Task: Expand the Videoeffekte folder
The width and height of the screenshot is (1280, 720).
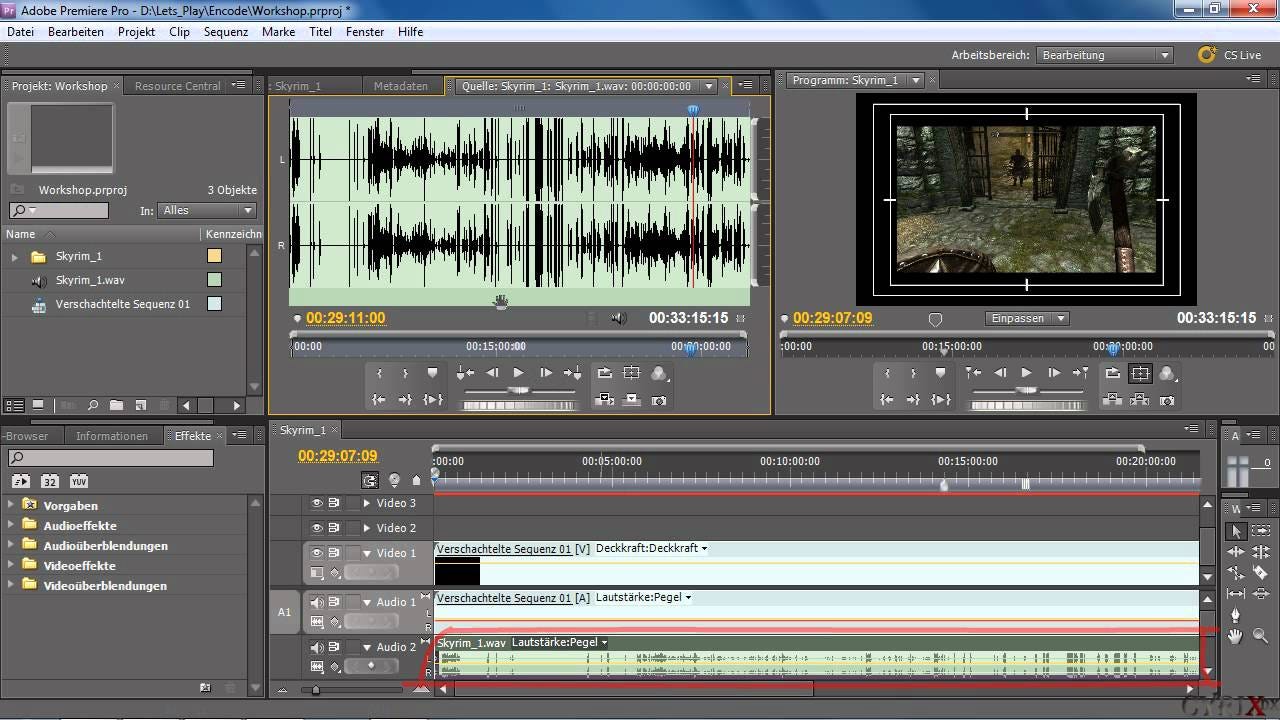Action: [11, 565]
